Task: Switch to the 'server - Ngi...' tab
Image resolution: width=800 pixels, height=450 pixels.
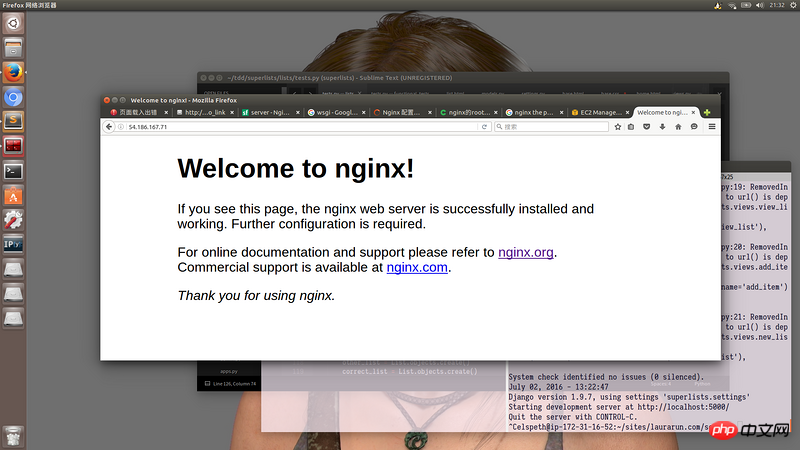Action: click(270, 112)
